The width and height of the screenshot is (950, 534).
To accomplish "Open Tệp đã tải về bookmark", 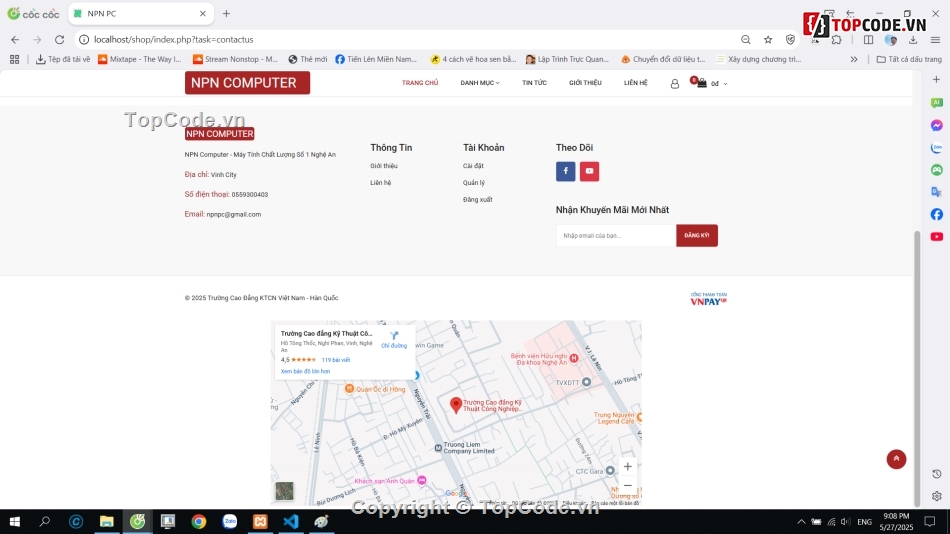I will pos(63,59).
